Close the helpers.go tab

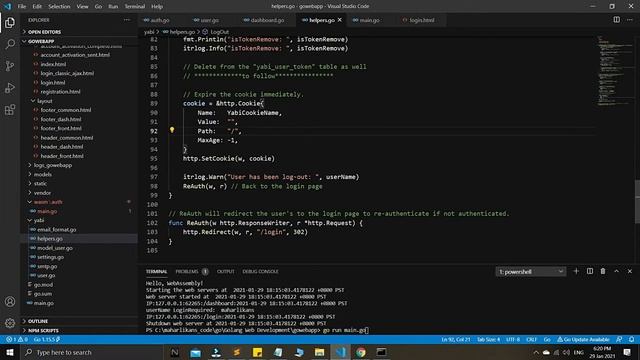point(340,20)
